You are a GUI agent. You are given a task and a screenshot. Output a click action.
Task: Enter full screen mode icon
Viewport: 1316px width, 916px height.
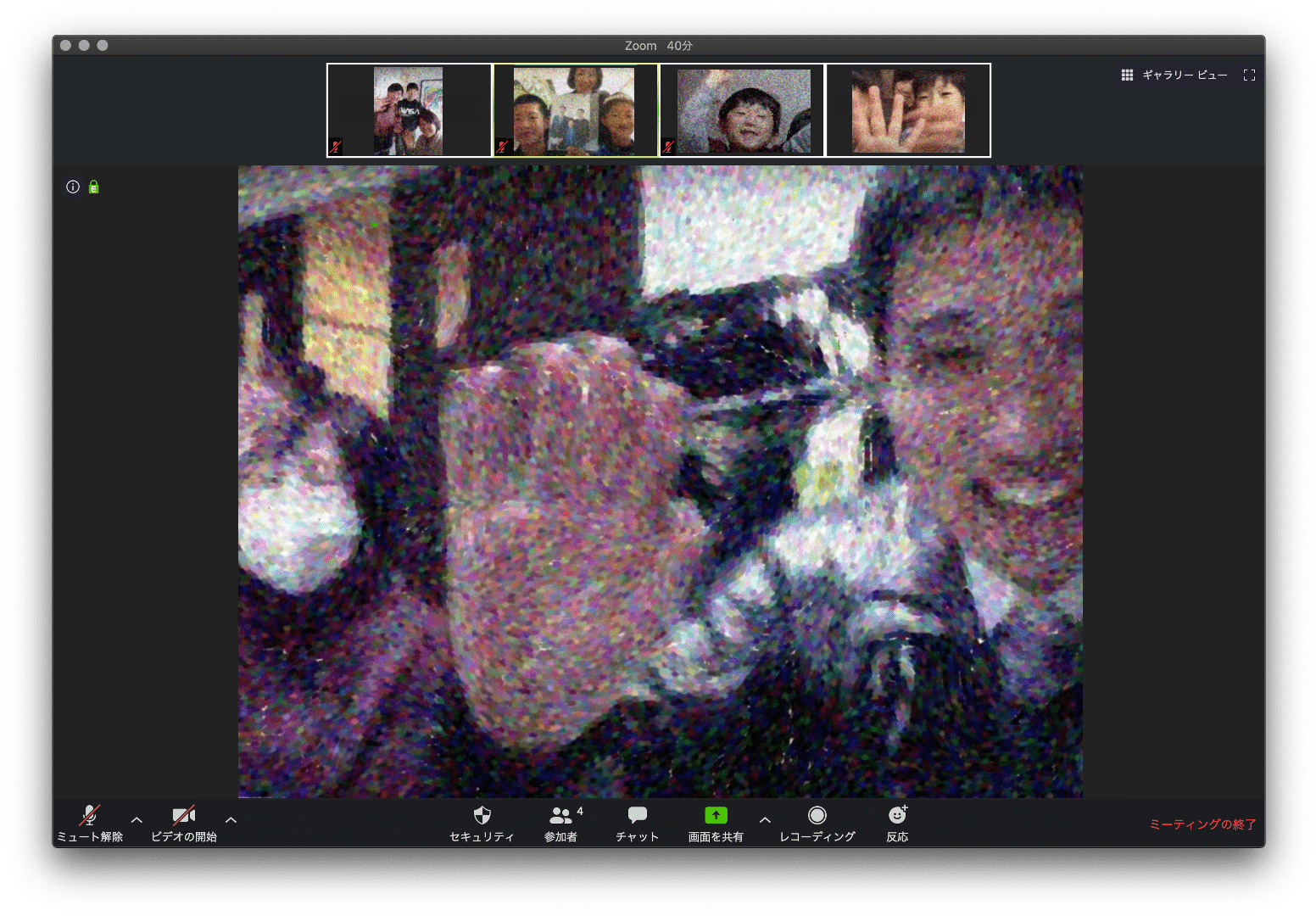(1249, 75)
